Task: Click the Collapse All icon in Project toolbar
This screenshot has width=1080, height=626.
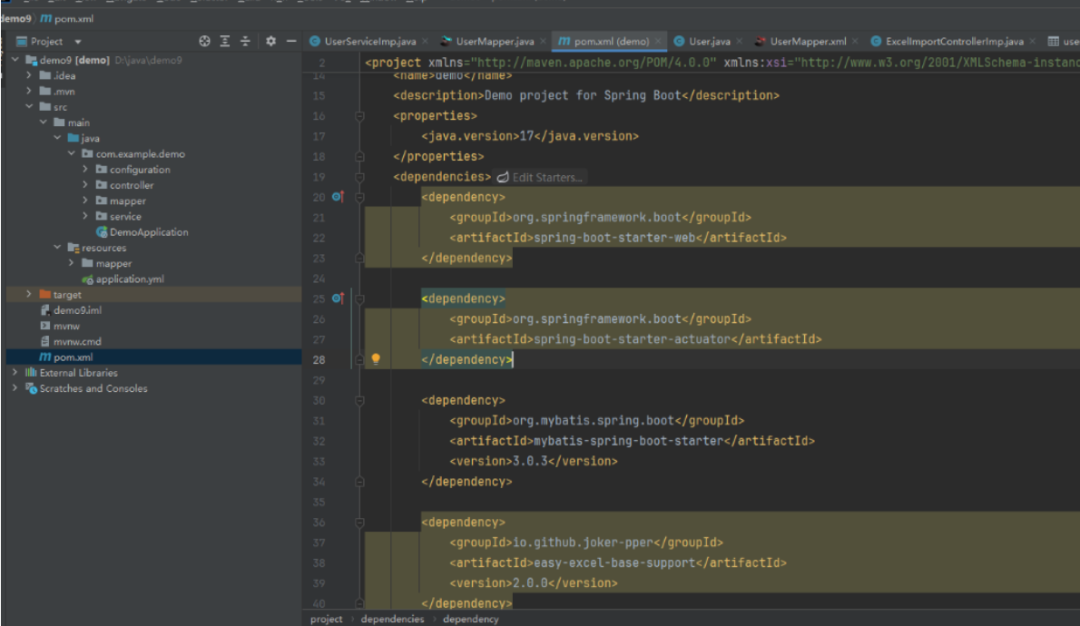Action: click(245, 41)
